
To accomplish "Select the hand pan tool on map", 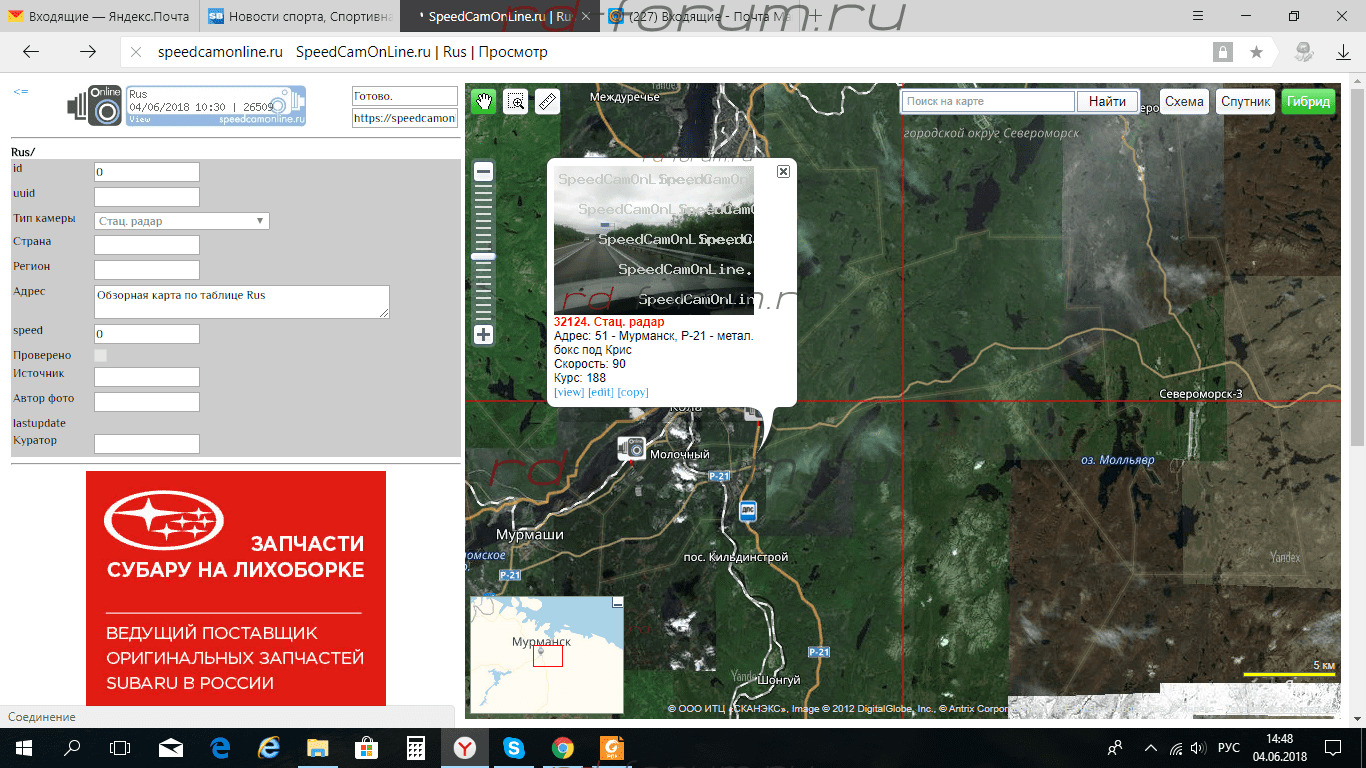I will (x=484, y=101).
